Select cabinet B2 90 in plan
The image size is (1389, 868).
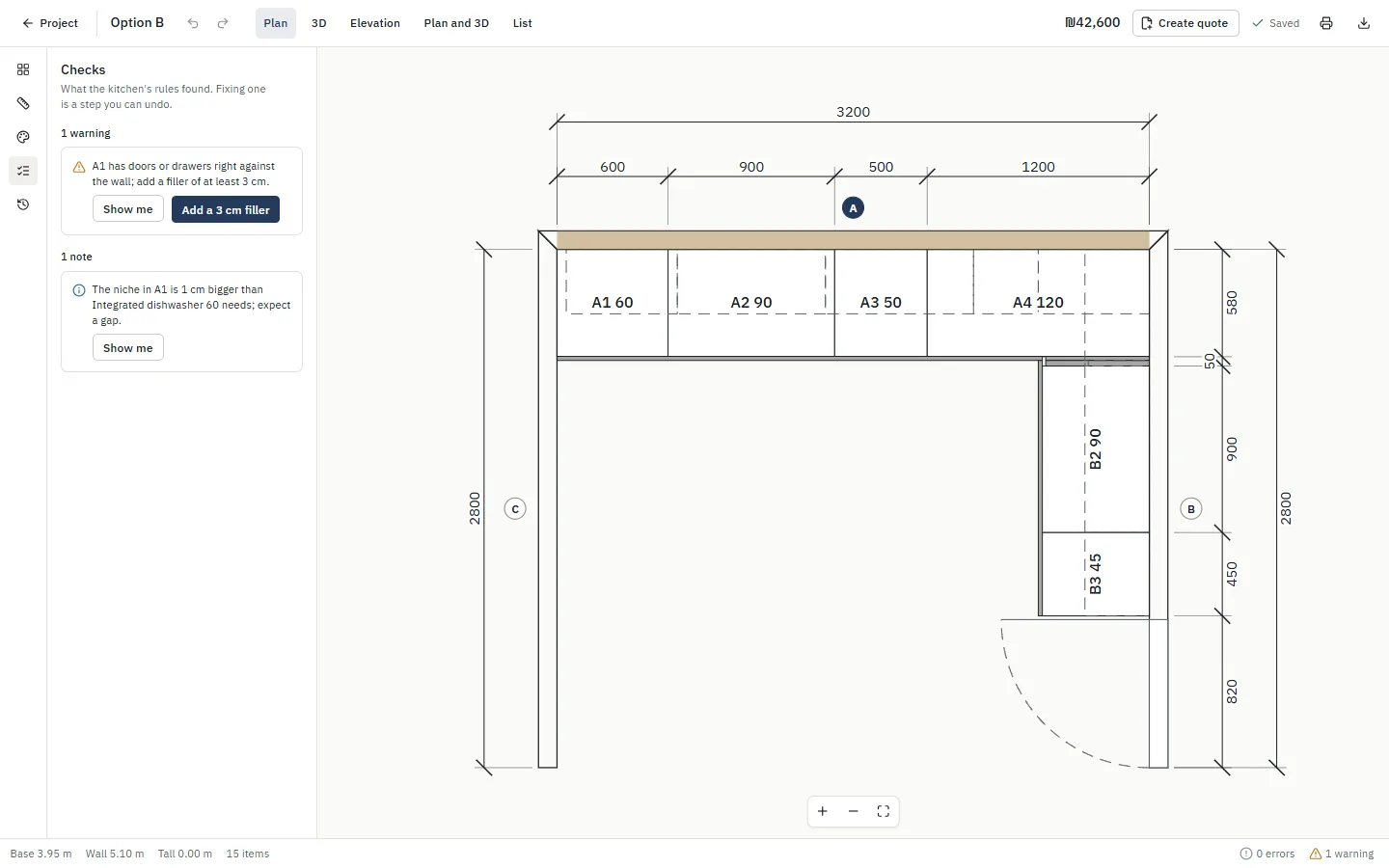[1096, 449]
